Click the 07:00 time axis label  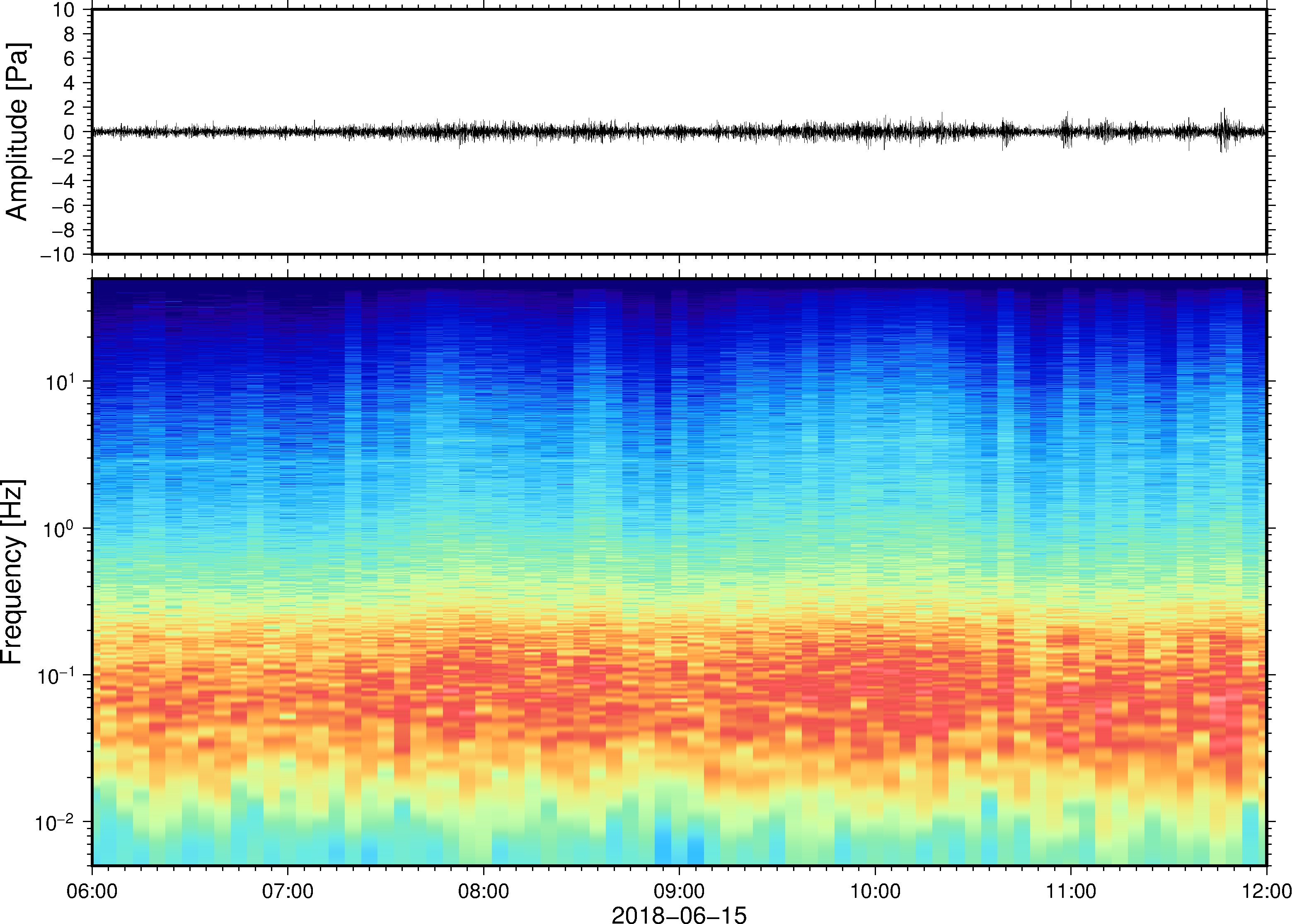(287, 891)
